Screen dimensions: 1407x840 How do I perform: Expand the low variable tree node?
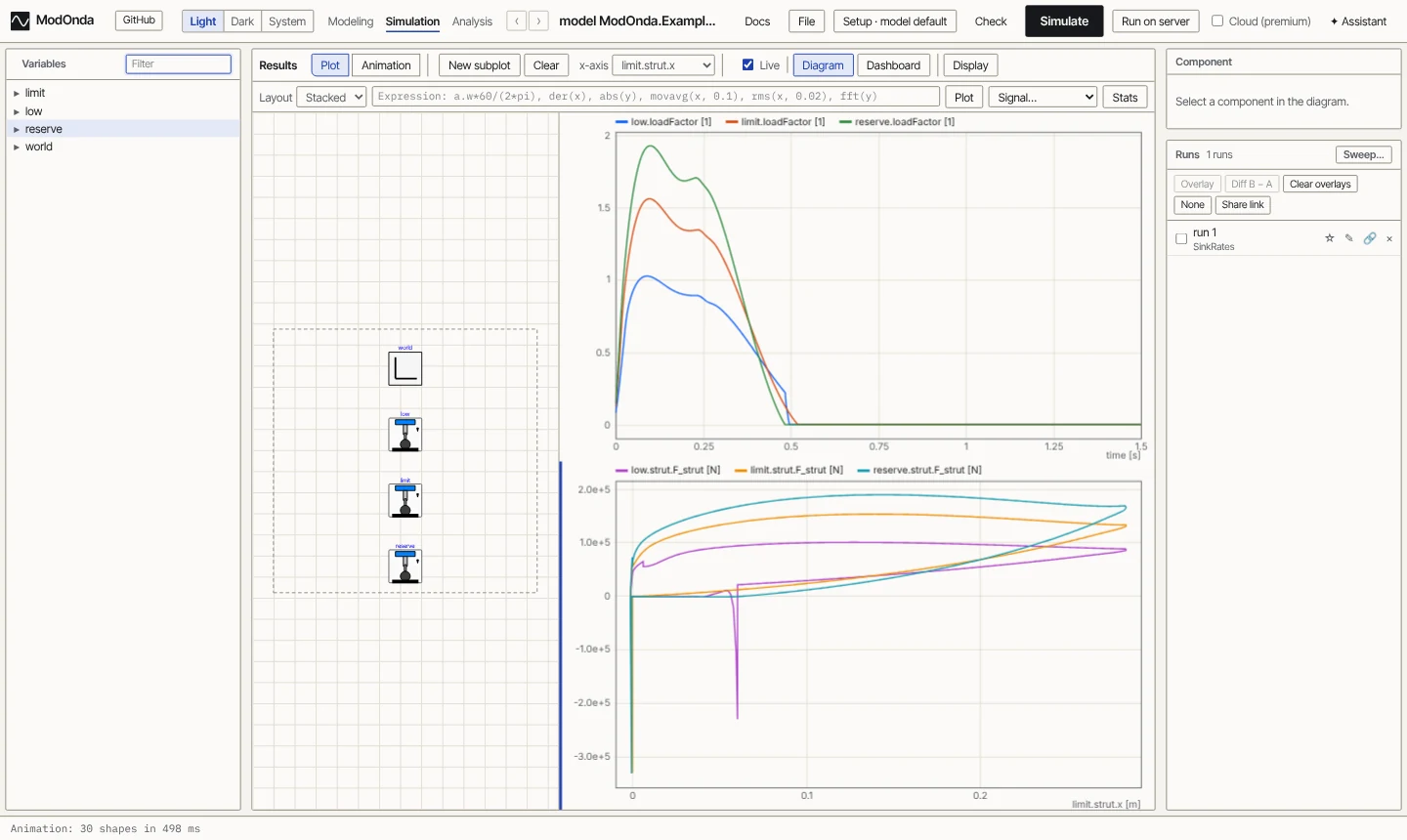pos(17,111)
